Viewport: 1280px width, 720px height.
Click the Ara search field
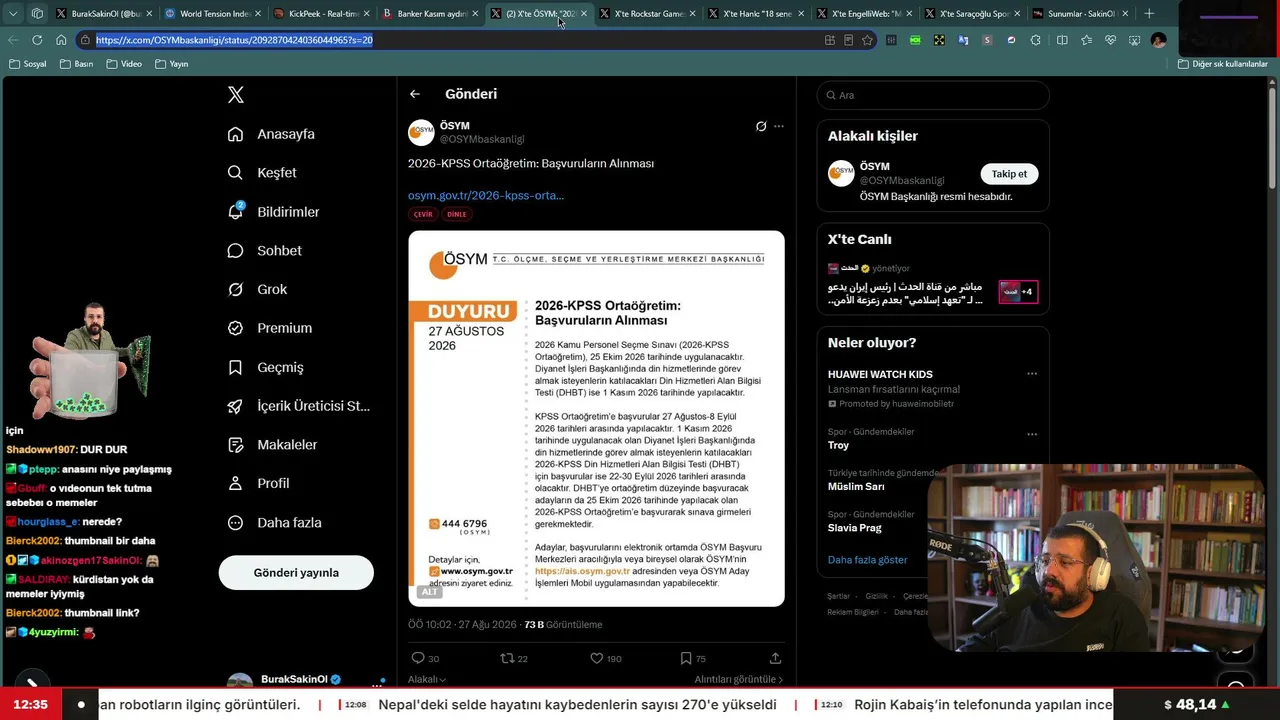(933, 95)
